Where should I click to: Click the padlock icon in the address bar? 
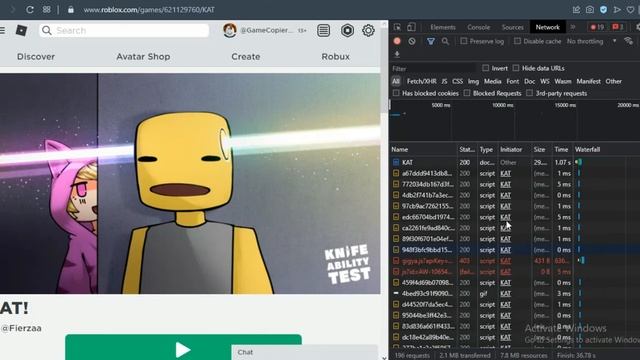[x=71, y=9]
